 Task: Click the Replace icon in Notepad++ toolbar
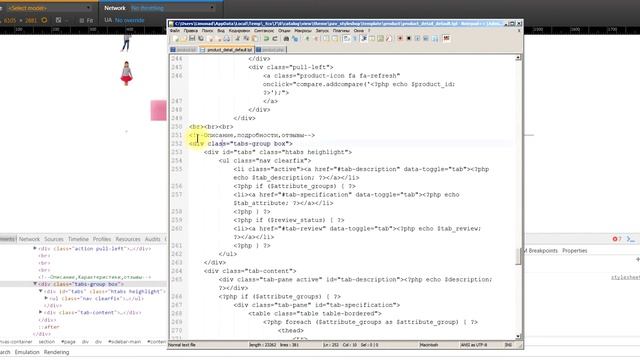point(295,38)
